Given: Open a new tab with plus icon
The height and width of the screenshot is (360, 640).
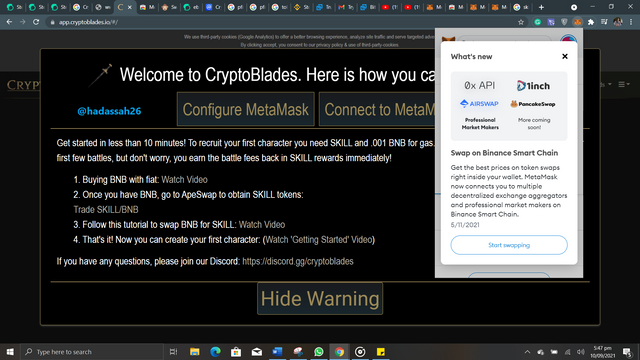Looking at the screenshot, I should pos(541,7).
